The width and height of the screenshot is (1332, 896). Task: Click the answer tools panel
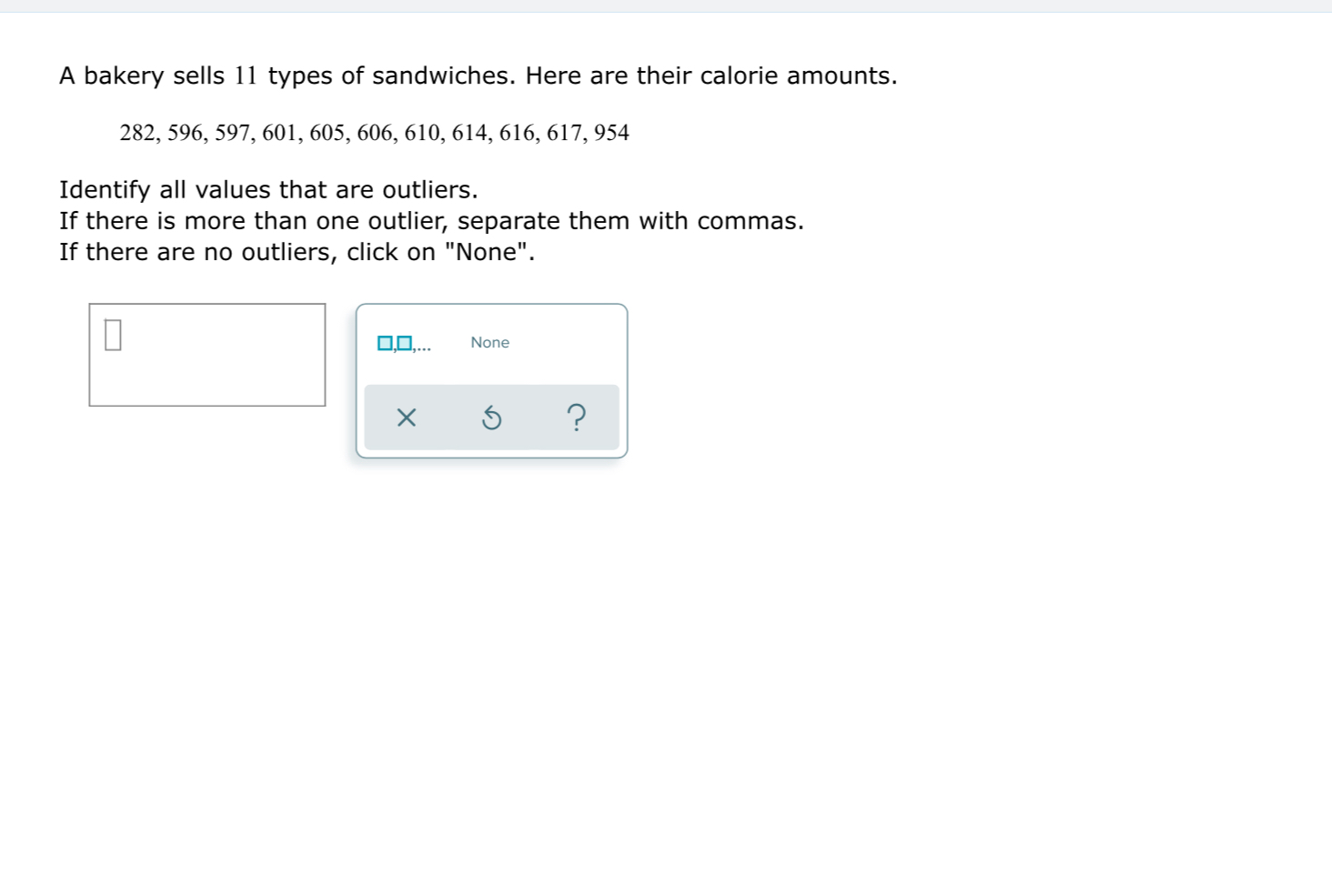(491, 380)
